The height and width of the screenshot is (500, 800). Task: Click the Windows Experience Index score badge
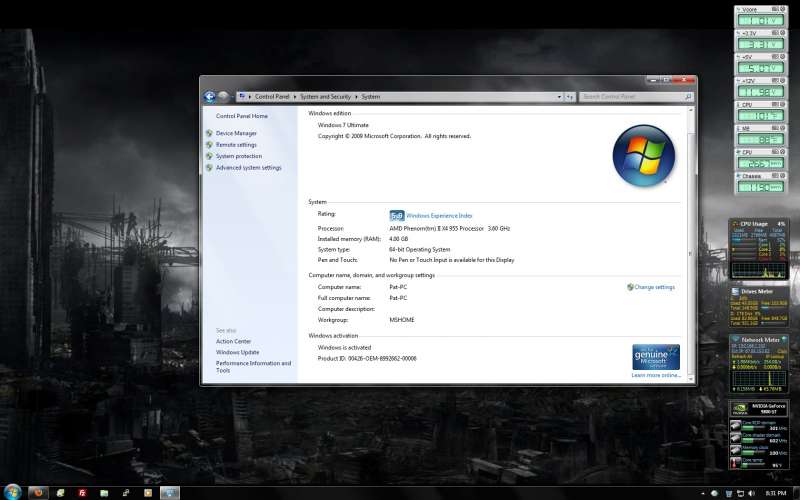click(397, 215)
